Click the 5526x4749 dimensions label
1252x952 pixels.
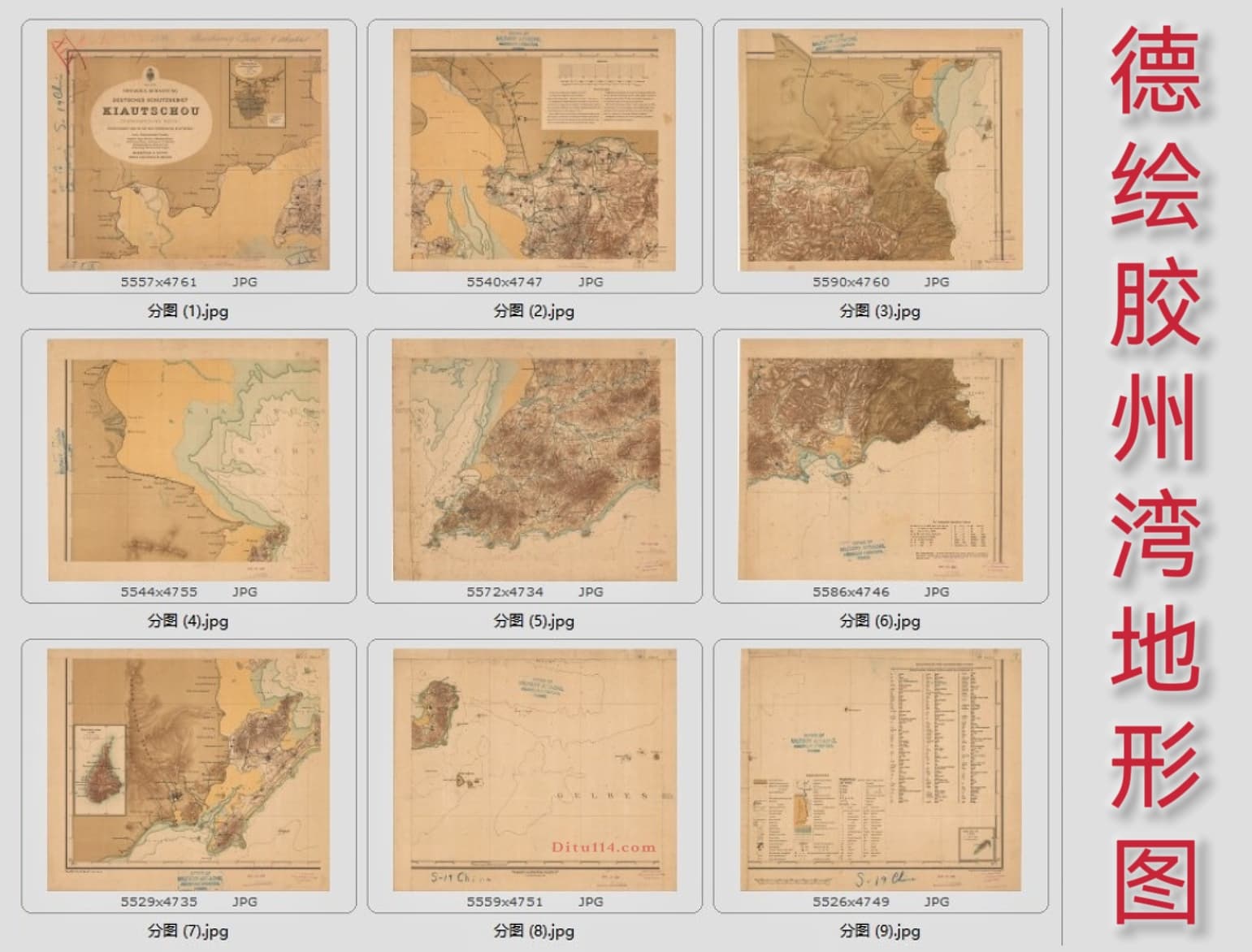[851, 902]
